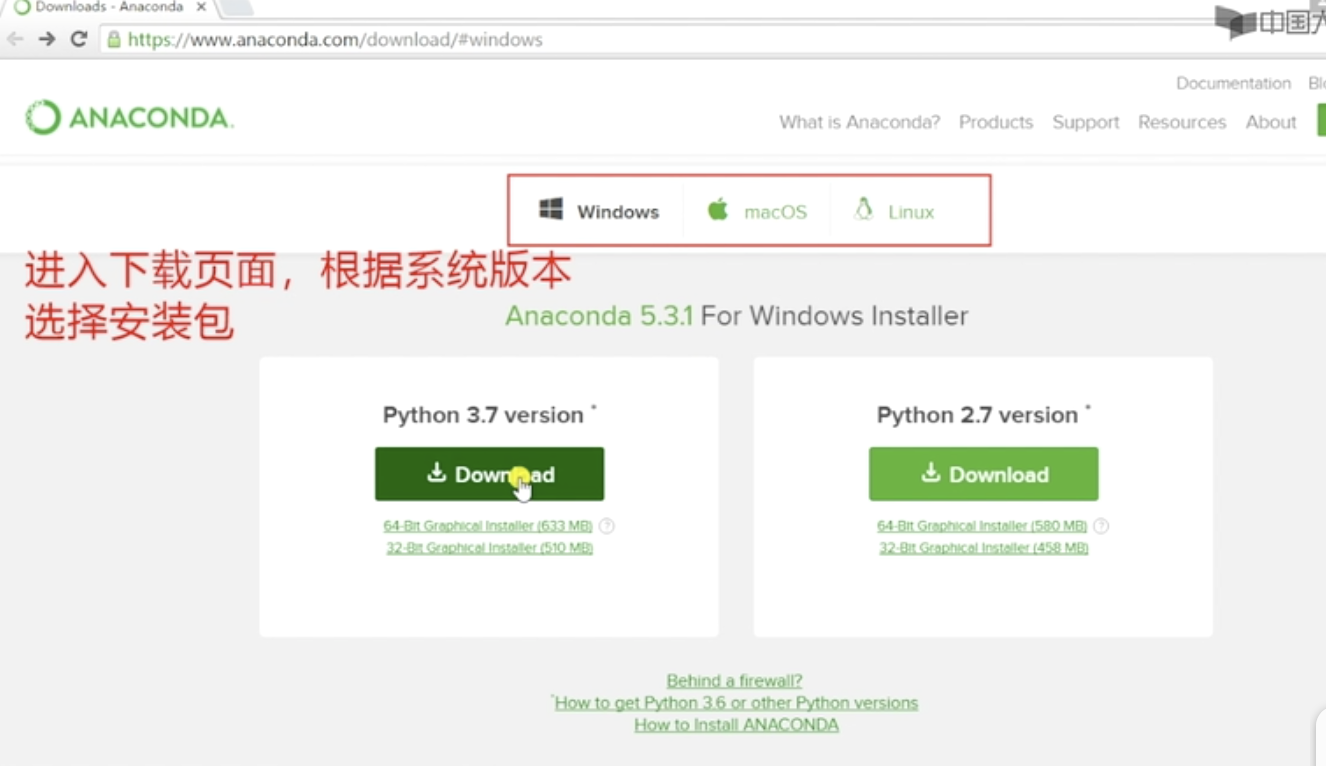Click the secure padlock icon in address bar
This screenshot has height=766, width=1326.
(x=114, y=40)
